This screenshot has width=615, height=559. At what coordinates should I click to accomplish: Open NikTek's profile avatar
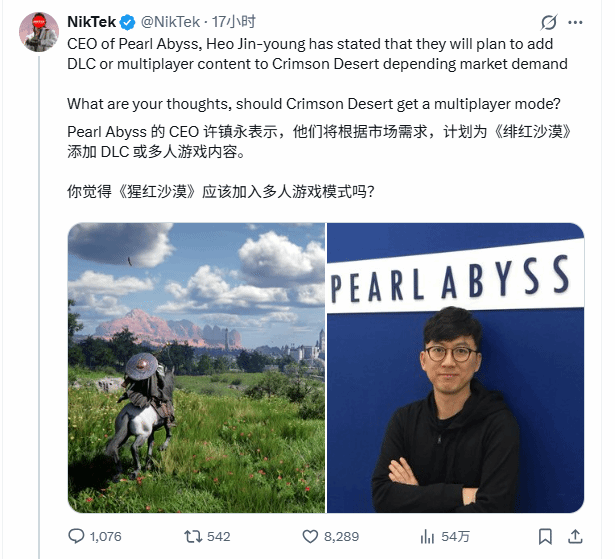[39, 32]
